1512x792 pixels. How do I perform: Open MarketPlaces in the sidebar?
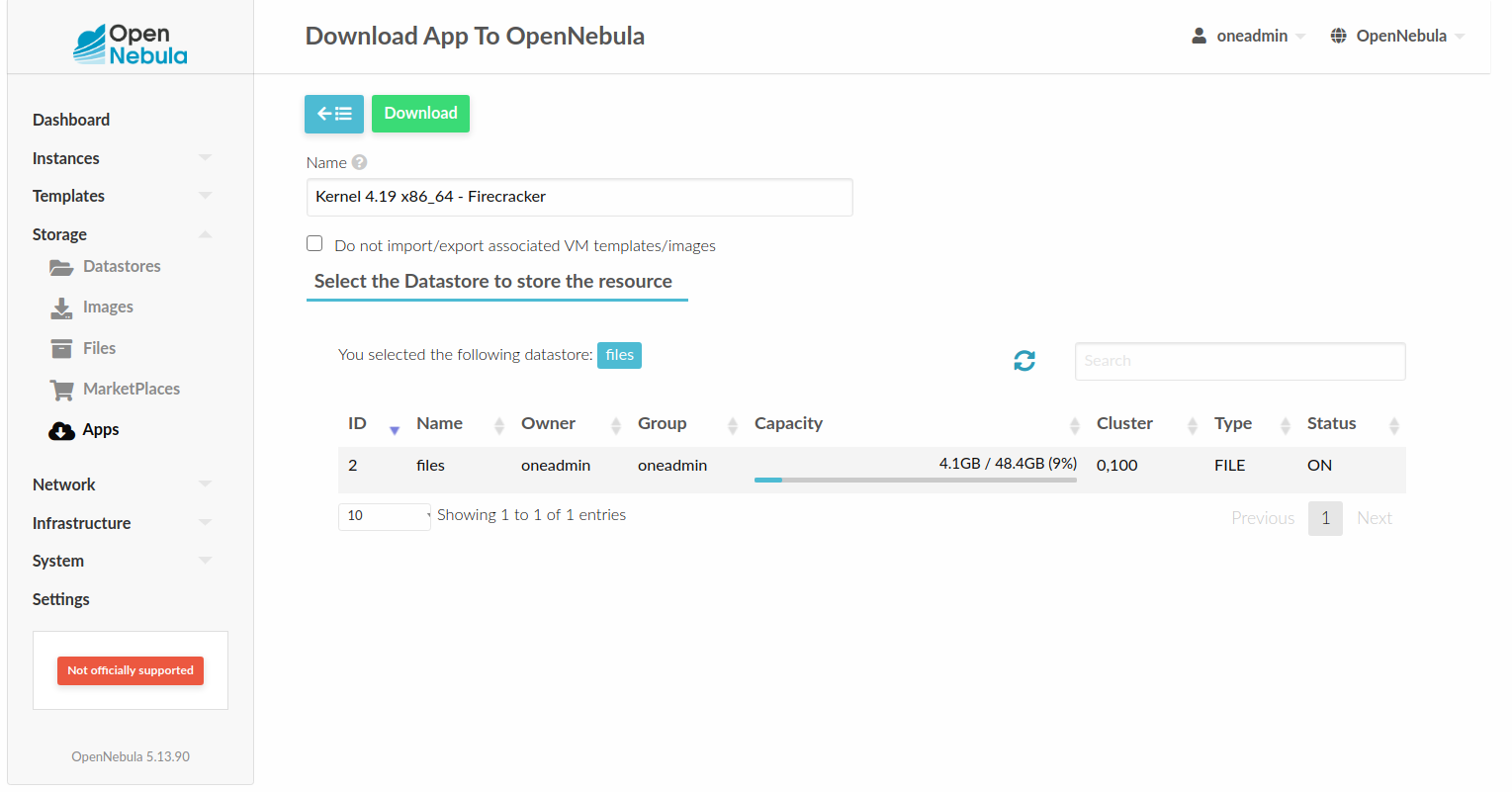pos(132,389)
